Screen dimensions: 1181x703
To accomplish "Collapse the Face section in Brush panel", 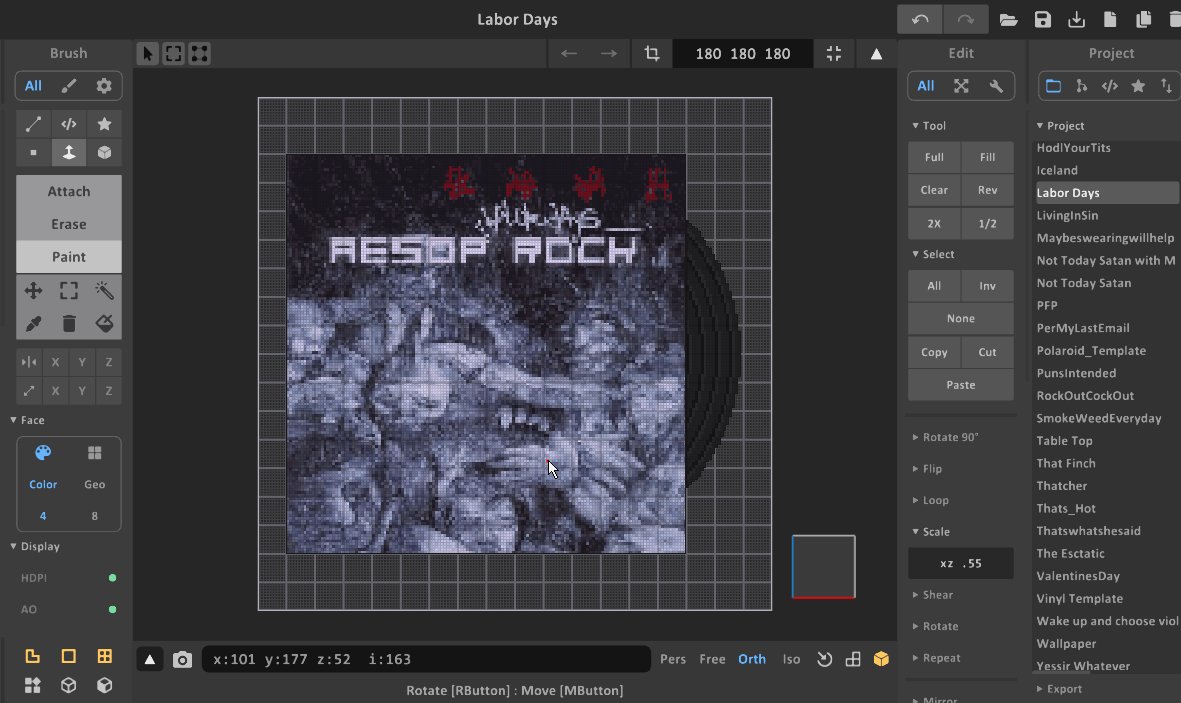I will [x=27, y=420].
